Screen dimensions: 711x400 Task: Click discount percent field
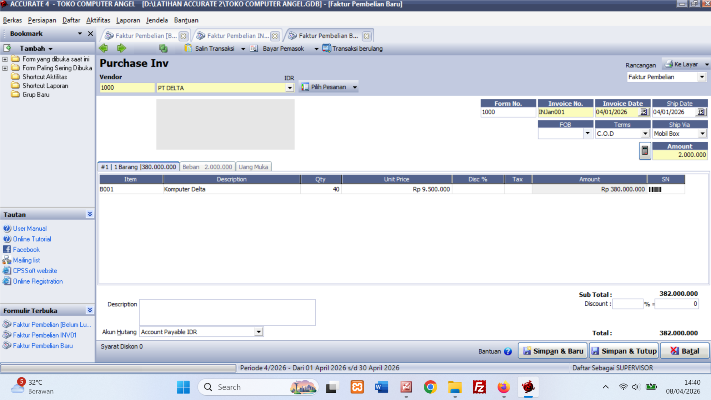pos(628,304)
